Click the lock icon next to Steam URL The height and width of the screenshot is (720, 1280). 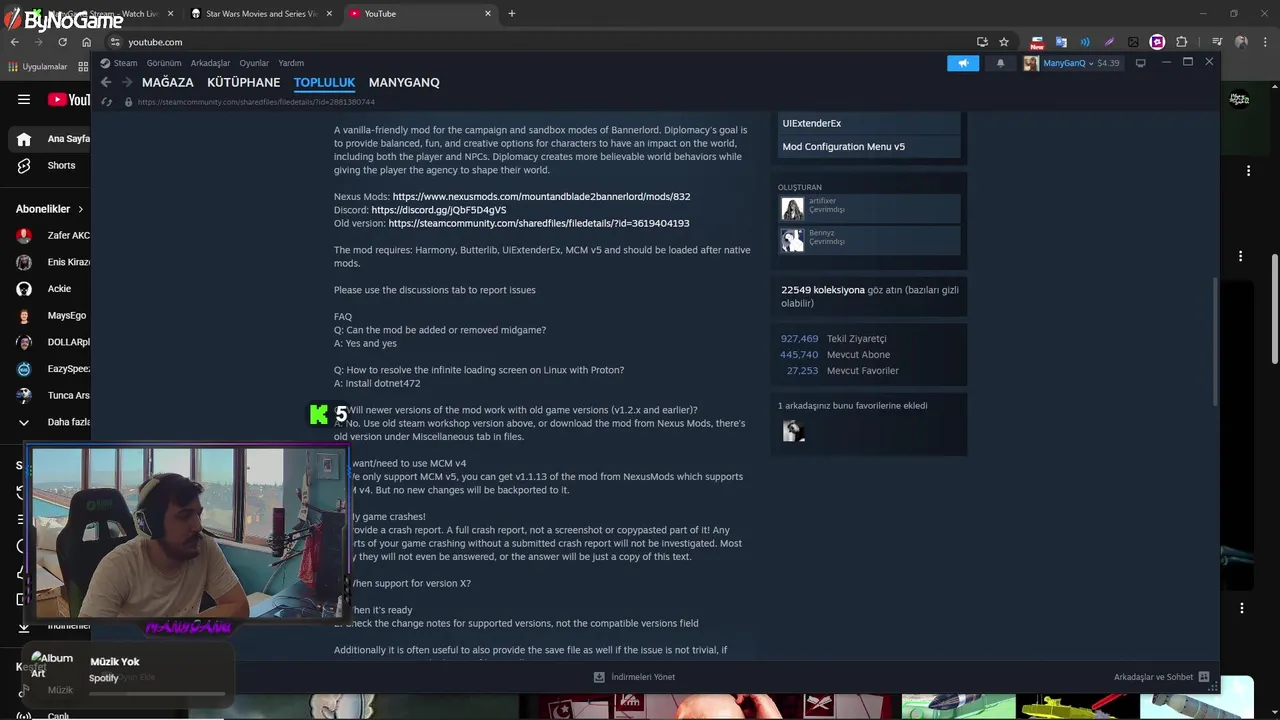click(x=128, y=101)
